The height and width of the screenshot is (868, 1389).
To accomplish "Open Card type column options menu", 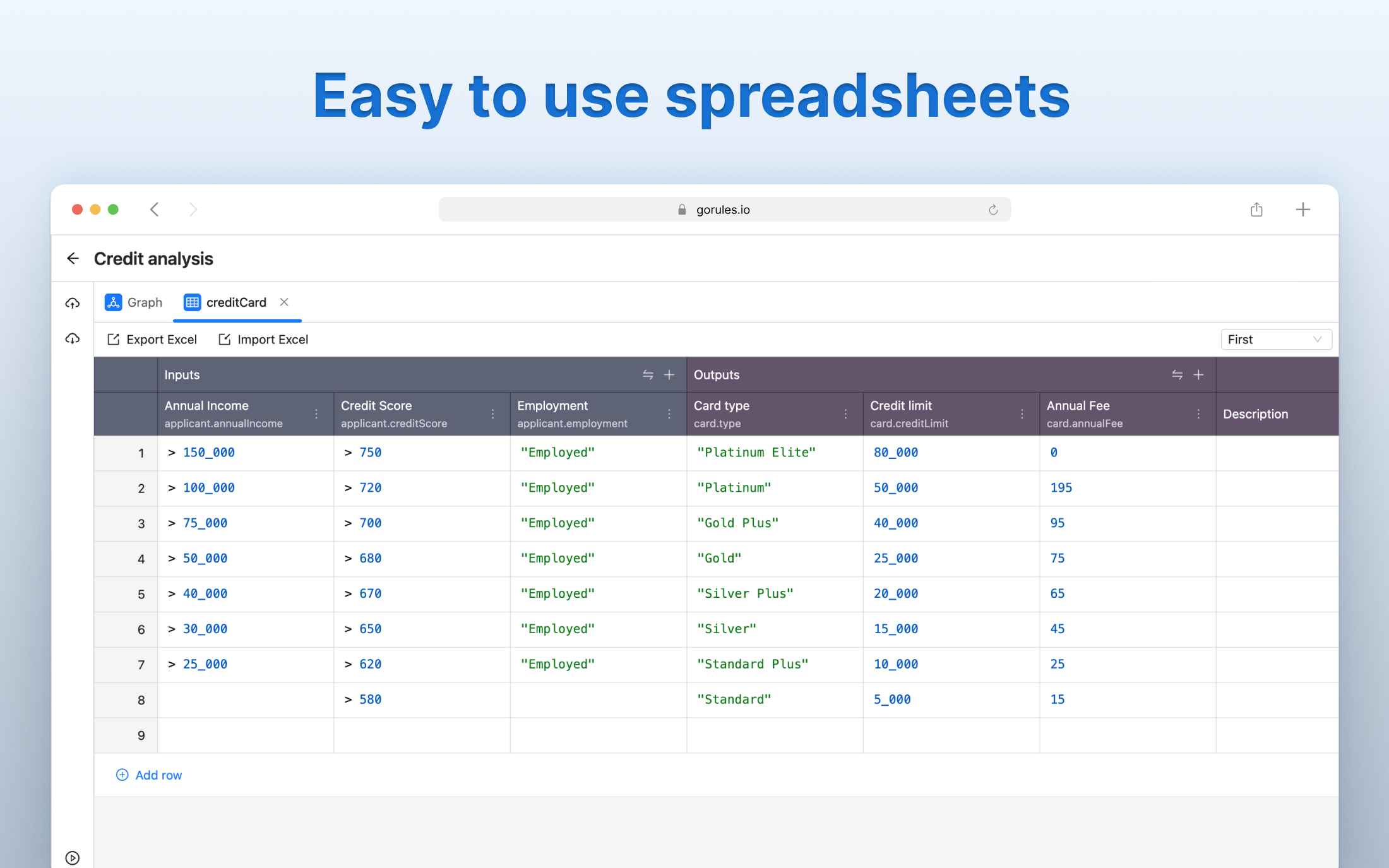I will click(845, 414).
